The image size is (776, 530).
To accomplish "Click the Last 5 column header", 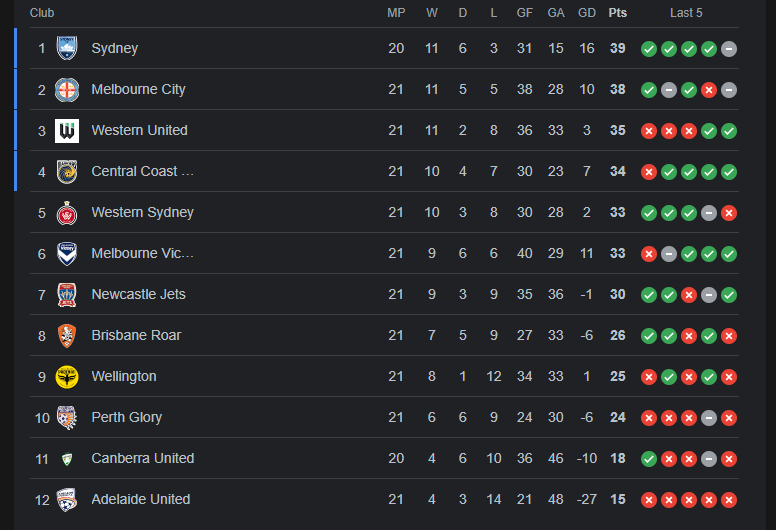I will [686, 13].
